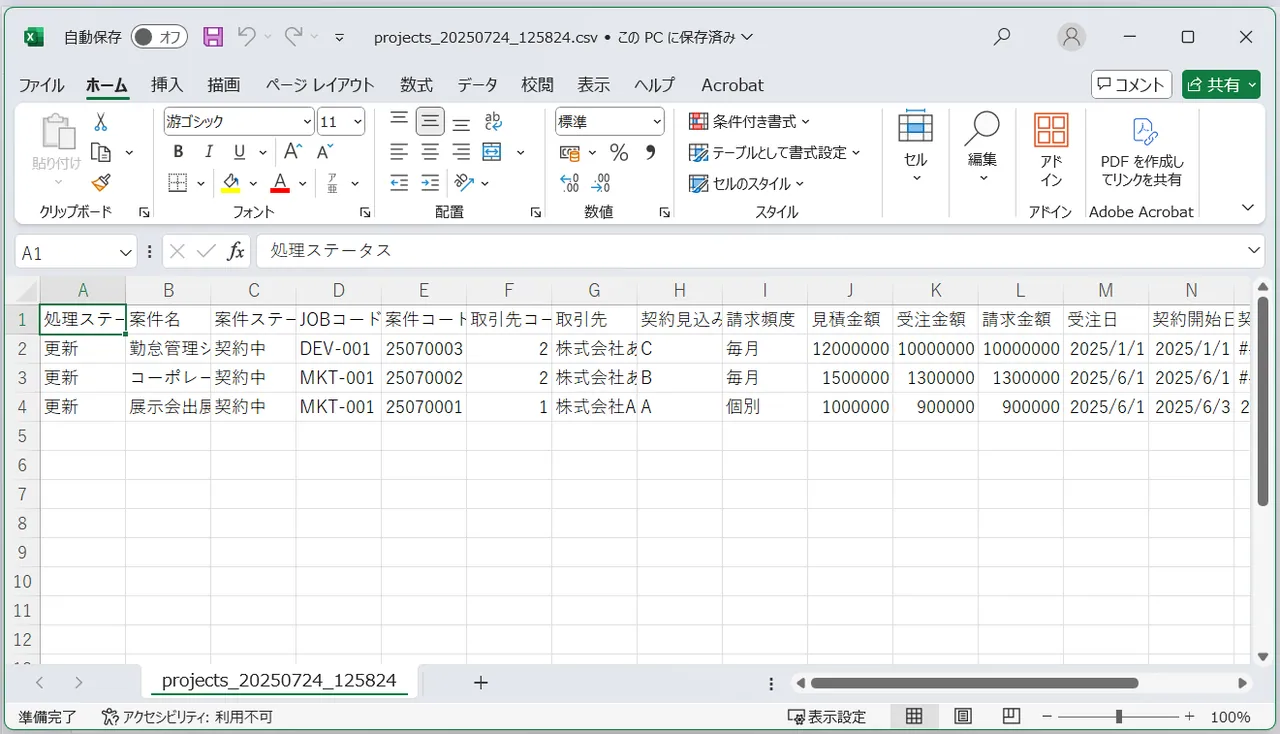Click the Wrap Text icon
The width and height of the screenshot is (1280, 734).
point(492,122)
